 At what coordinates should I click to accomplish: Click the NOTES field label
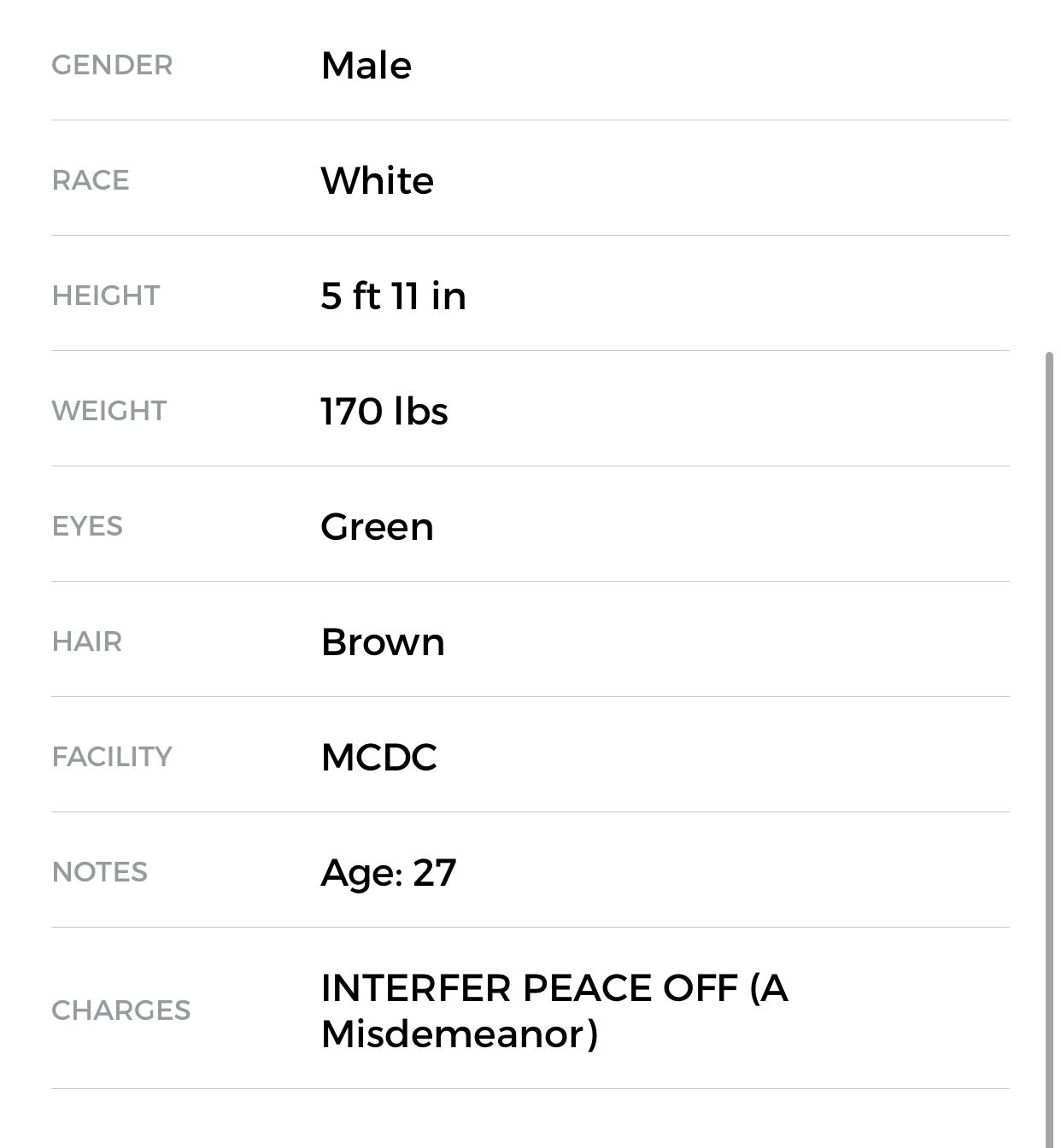[100, 872]
